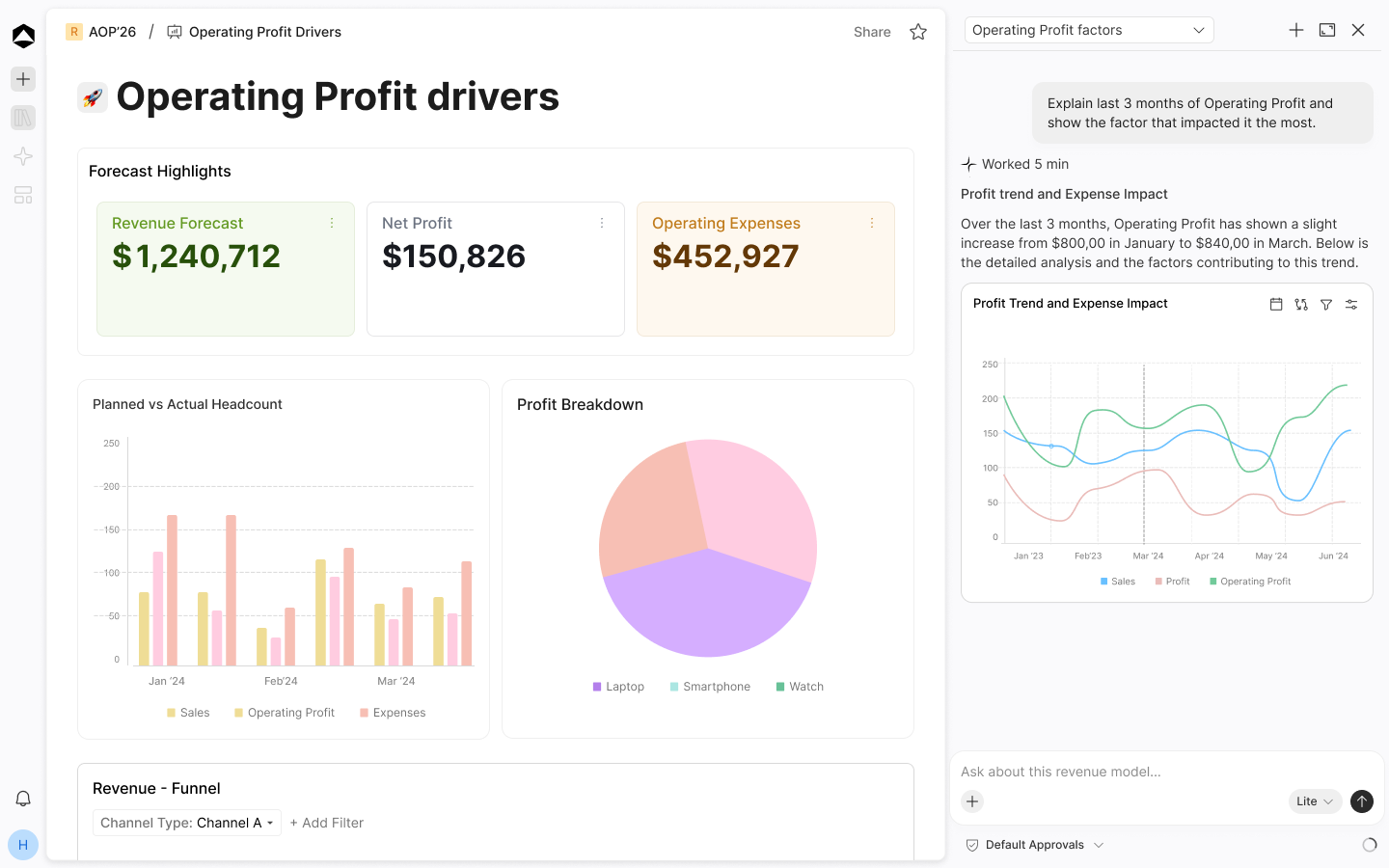Toggle the Profit legend in trend chart
1389x868 pixels.
tap(1172, 582)
